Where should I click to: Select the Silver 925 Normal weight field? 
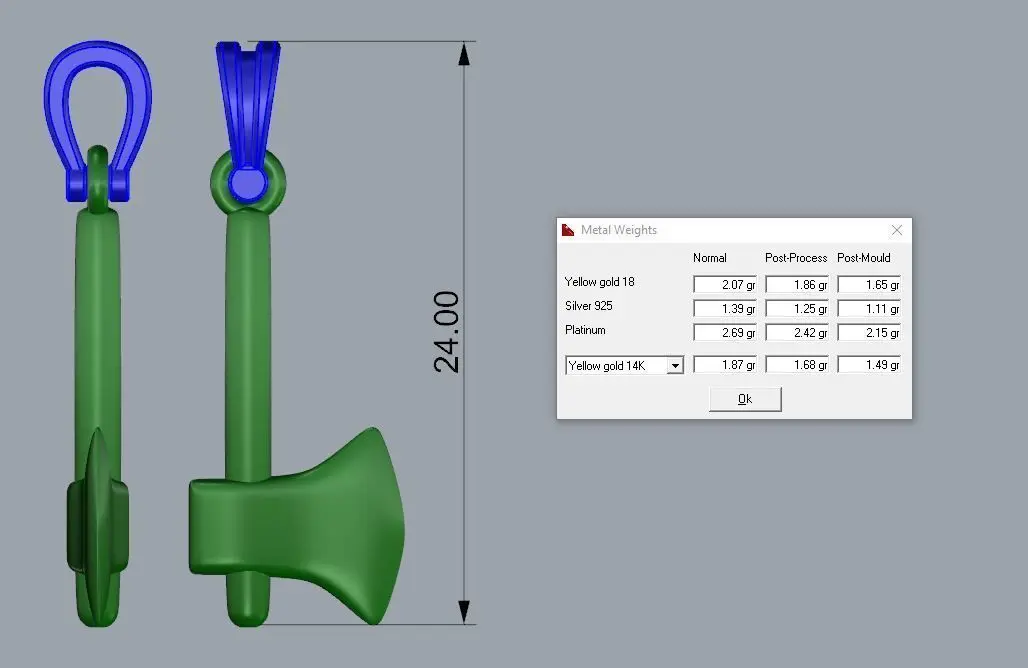pyautogui.click(x=724, y=309)
